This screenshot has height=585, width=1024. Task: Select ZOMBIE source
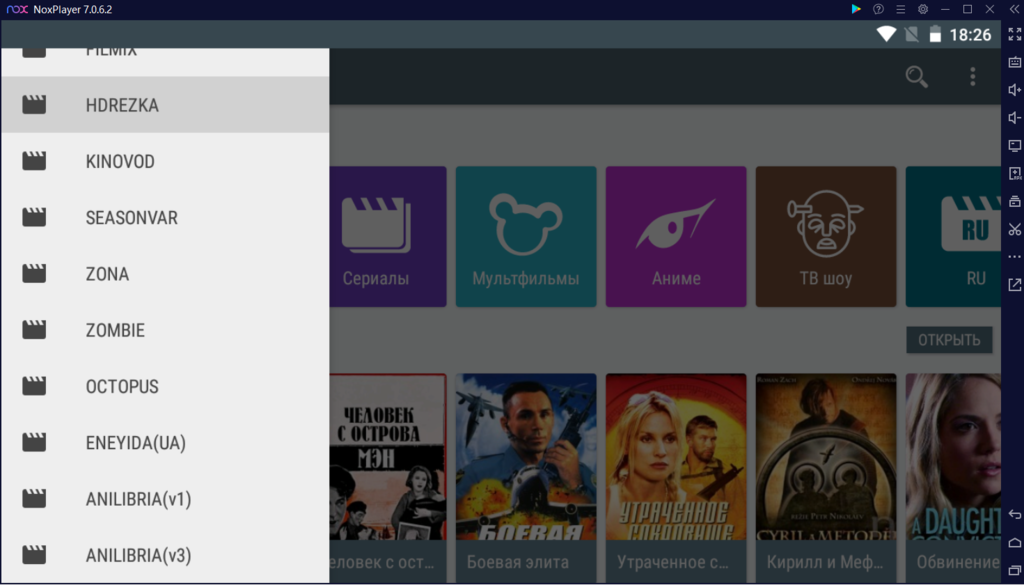(x=165, y=330)
